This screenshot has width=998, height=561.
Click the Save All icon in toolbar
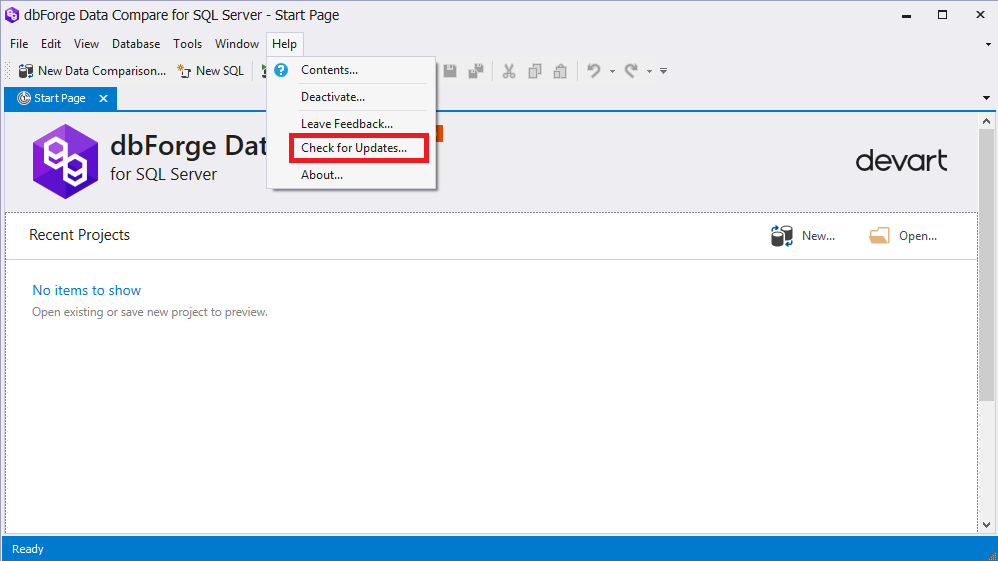coord(476,71)
